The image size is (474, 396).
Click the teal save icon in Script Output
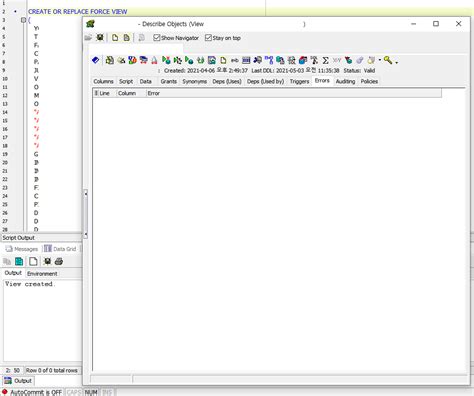[19, 261]
